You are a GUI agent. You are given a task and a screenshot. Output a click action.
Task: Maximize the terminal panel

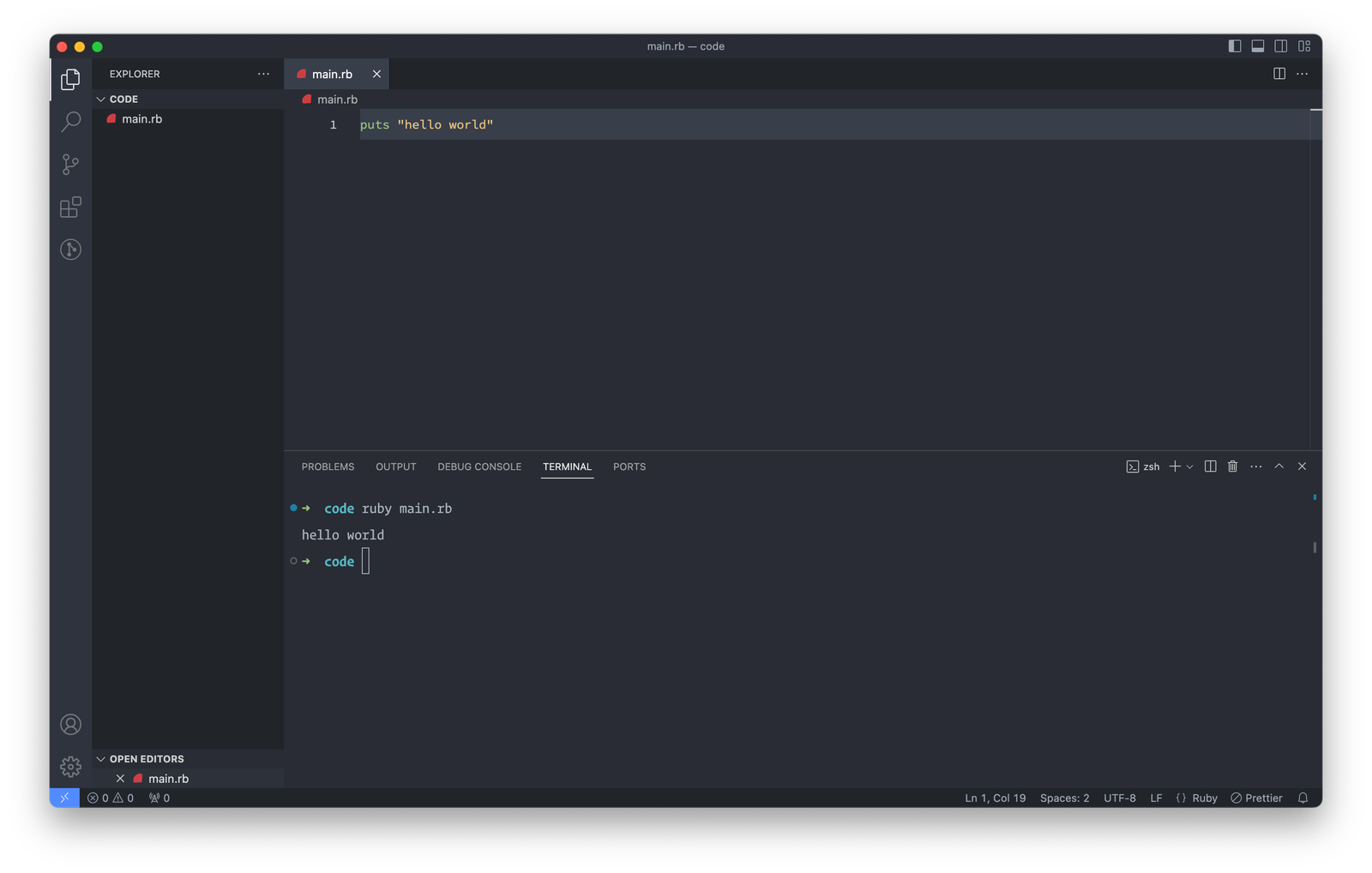(x=1279, y=467)
